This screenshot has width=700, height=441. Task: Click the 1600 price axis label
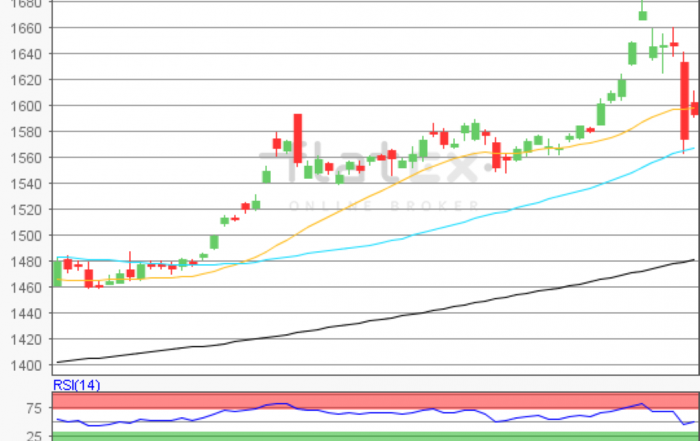25,106
